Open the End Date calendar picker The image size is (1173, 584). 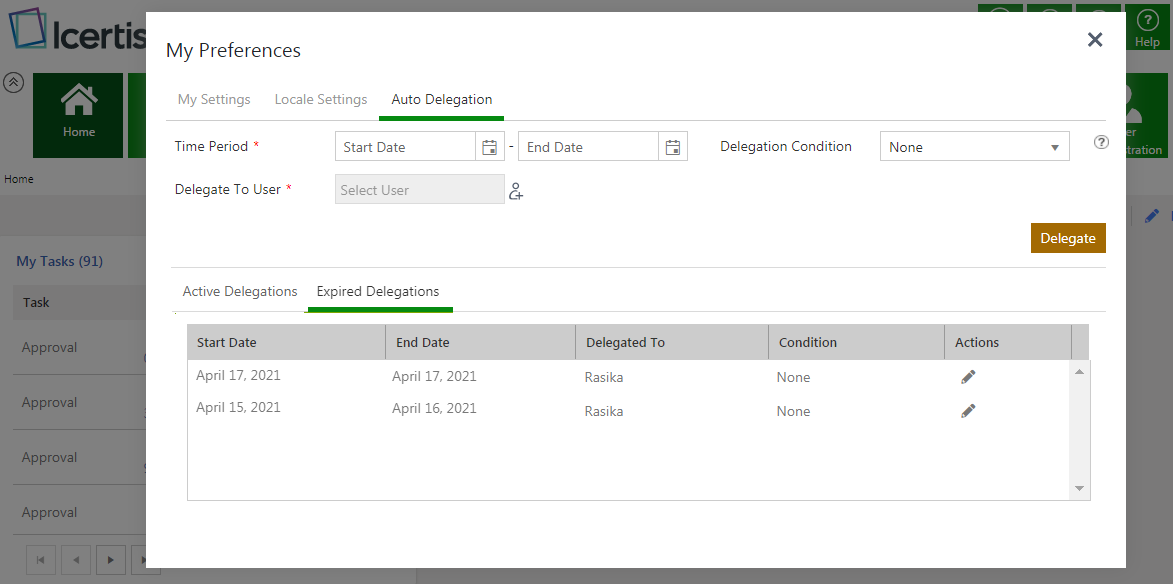[673, 147]
